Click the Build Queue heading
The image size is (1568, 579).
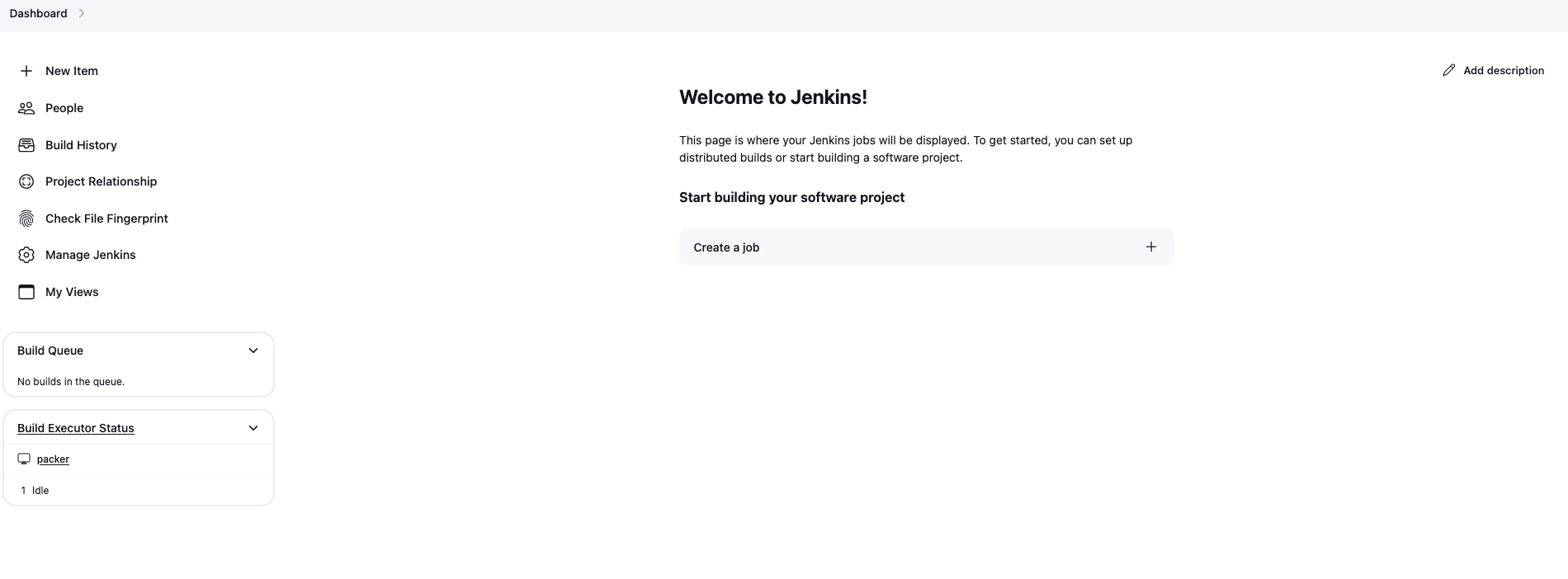point(50,351)
